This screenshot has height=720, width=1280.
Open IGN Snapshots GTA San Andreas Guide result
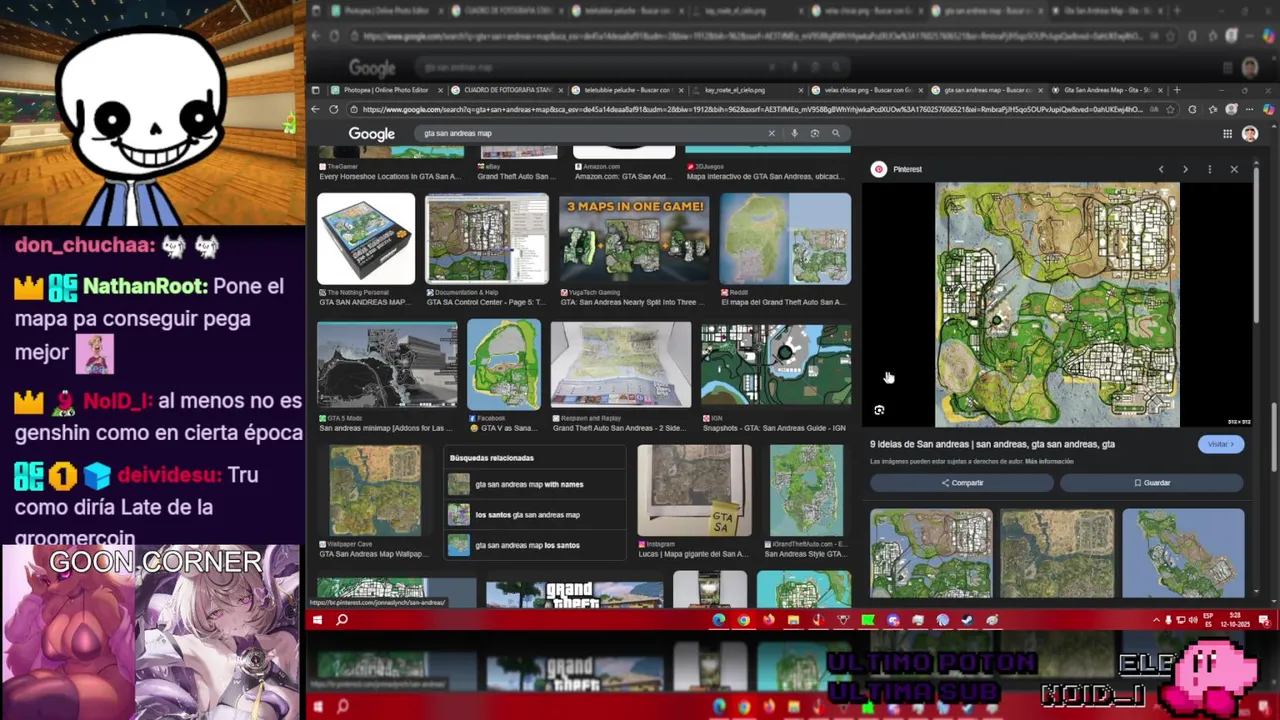pos(776,365)
